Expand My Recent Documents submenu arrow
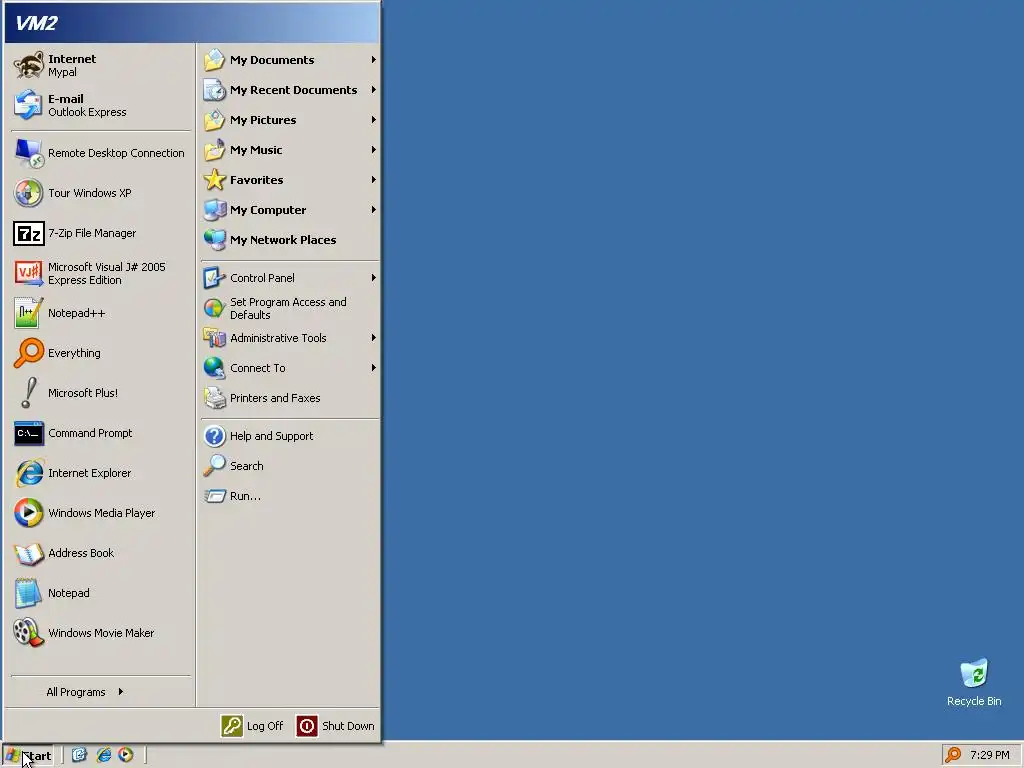This screenshot has height=768, width=1024. click(374, 90)
